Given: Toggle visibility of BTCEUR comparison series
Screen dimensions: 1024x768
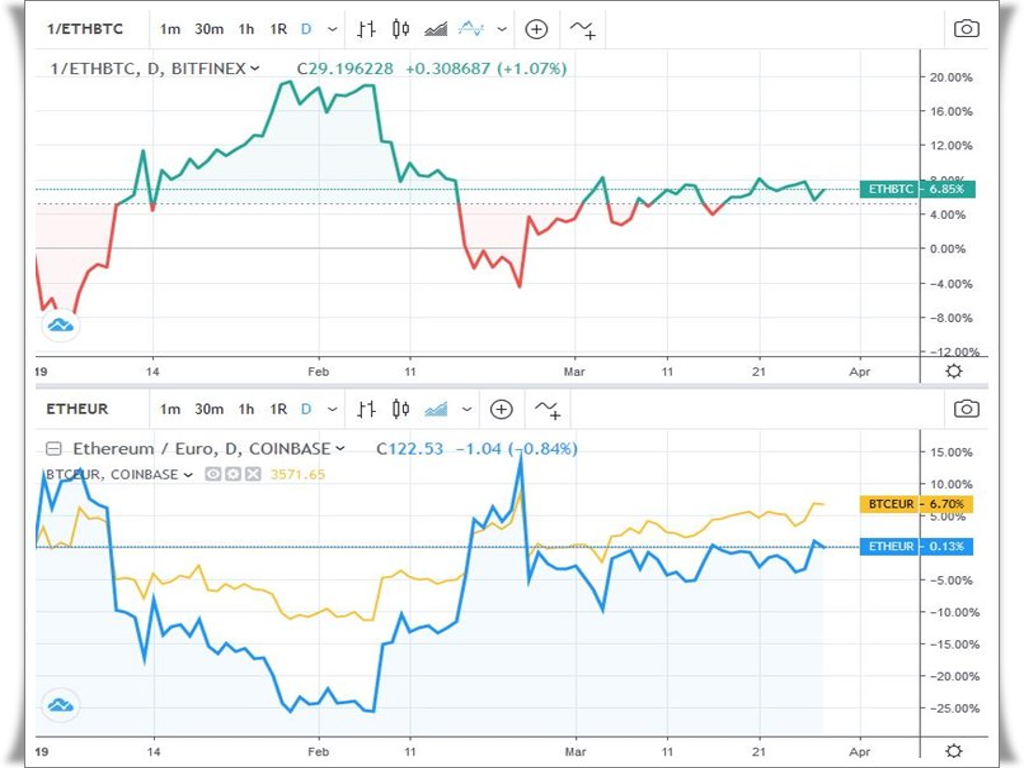Looking at the screenshot, I should [213, 474].
